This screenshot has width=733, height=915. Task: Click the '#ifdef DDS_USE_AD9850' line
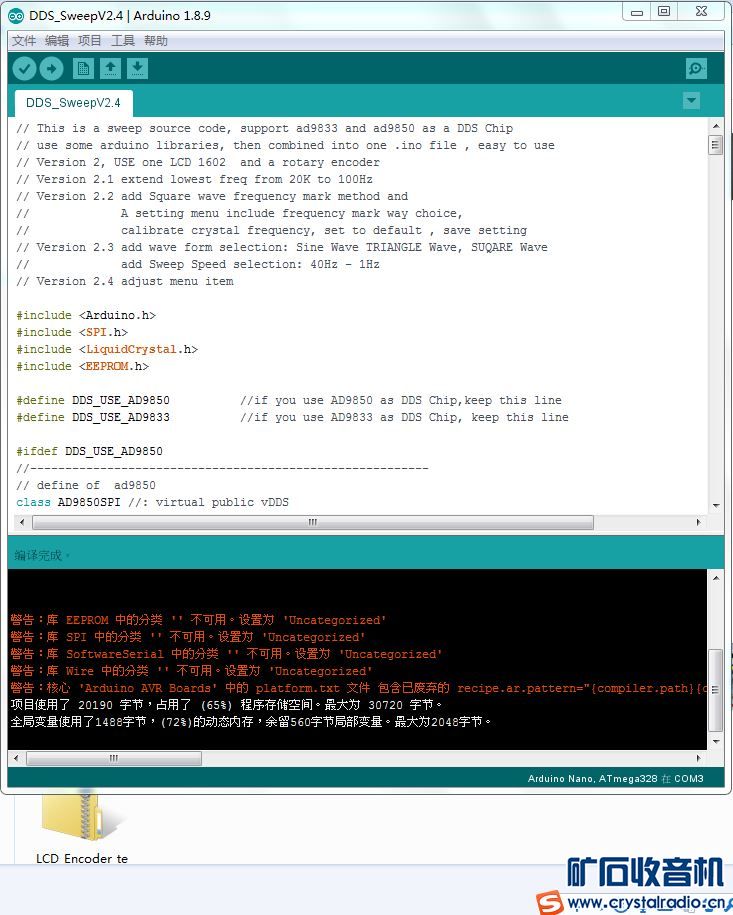[x=89, y=451]
